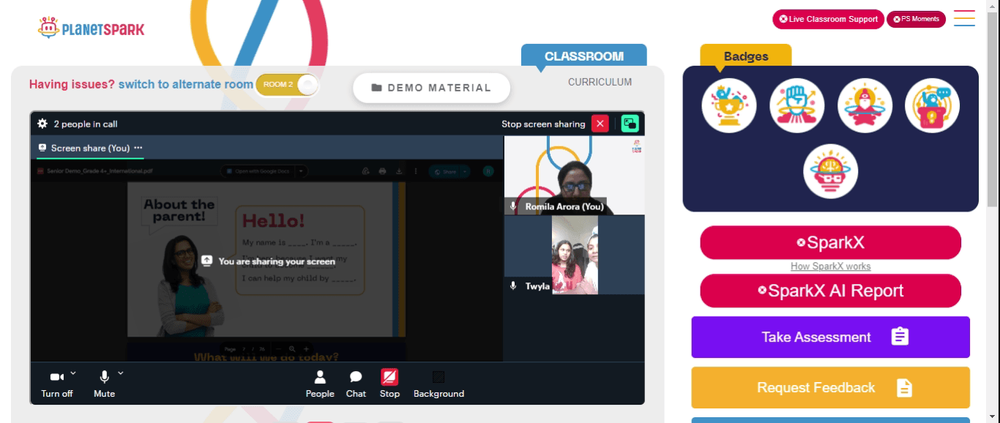
Task: Open SparkX AI Report
Action: point(830,291)
